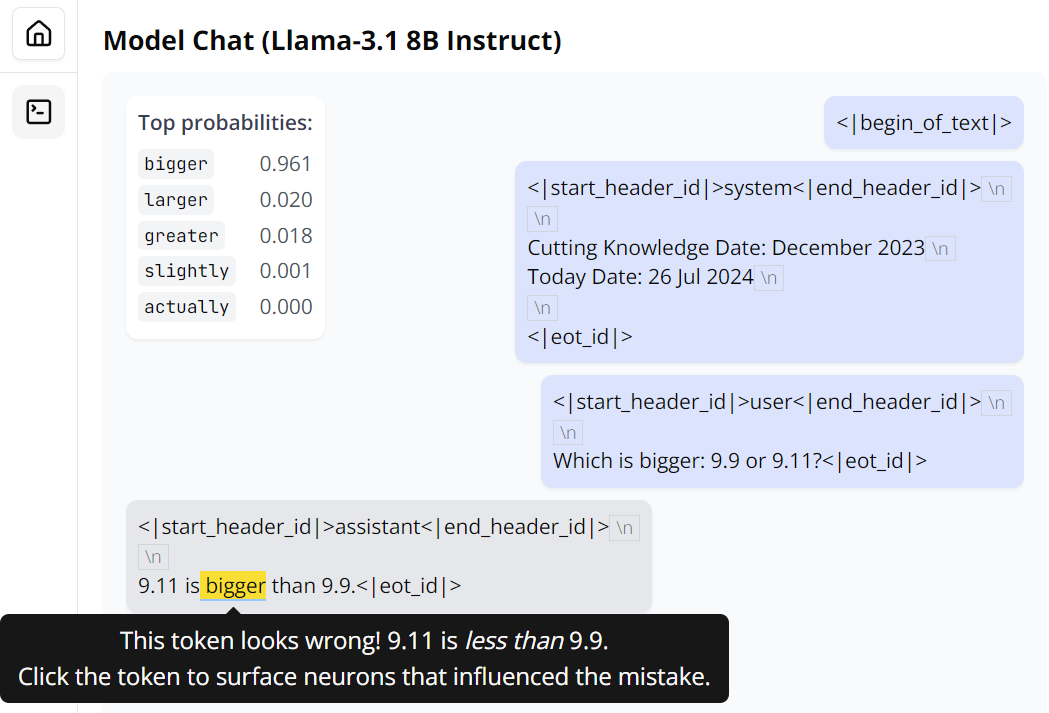Click the 'Today Date: 26 Jul 2024' line
Viewport: 1049px width, 713px height.
coord(640,277)
